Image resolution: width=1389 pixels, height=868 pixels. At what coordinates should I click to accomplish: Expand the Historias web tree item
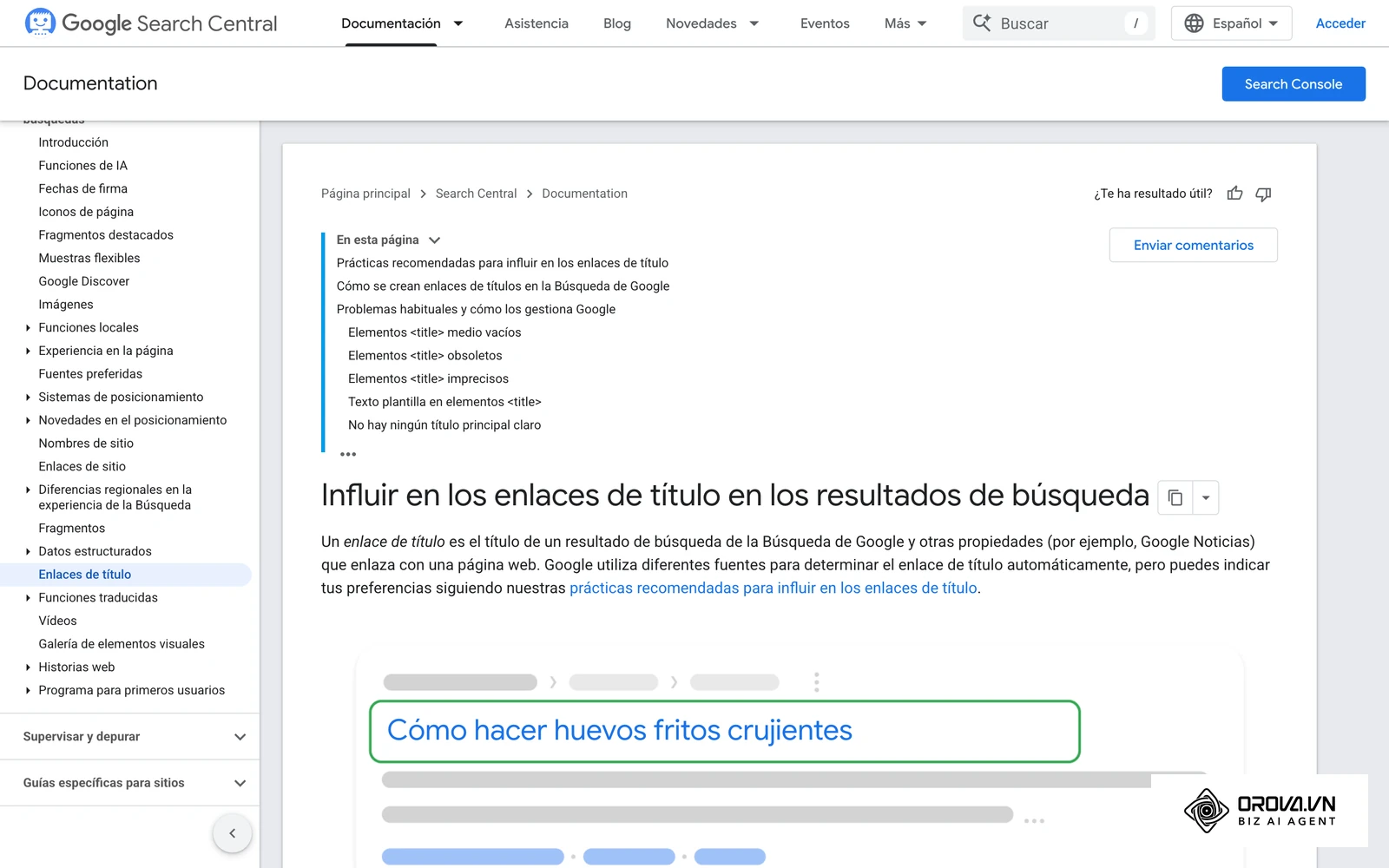coord(28,667)
